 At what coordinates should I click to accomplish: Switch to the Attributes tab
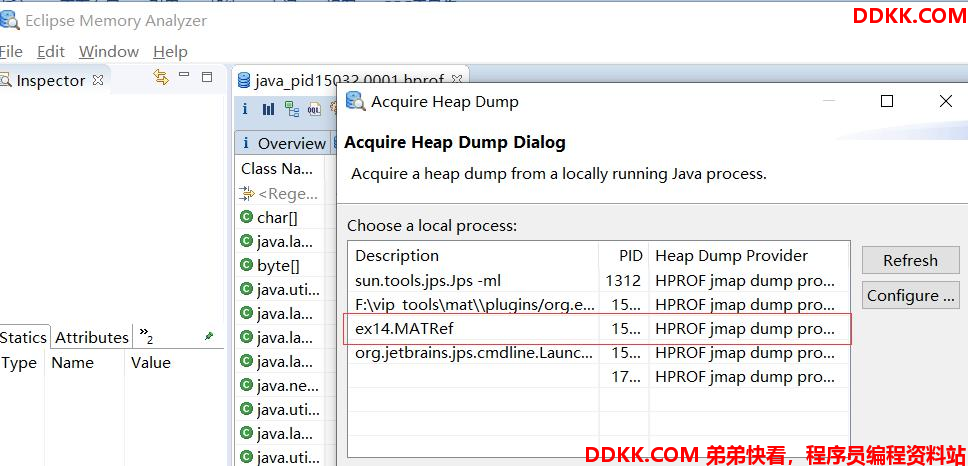pos(92,337)
